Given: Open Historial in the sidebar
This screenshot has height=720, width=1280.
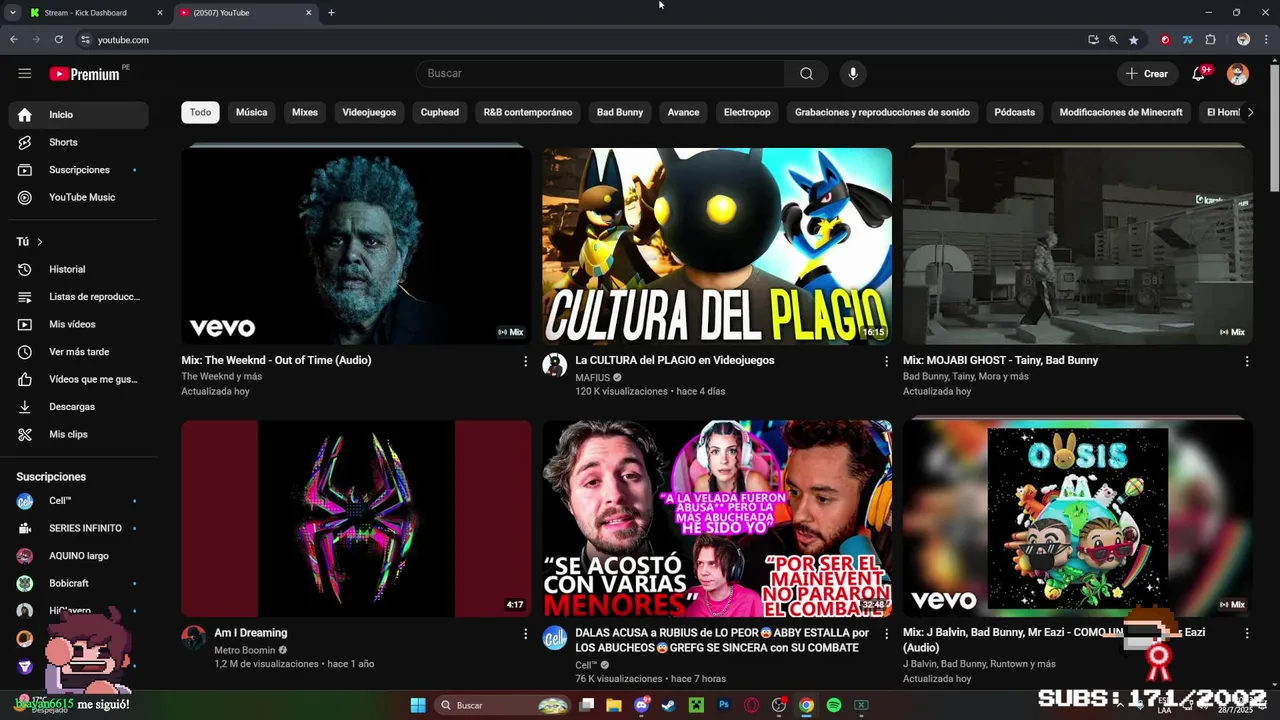Looking at the screenshot, I should point(79,269).
